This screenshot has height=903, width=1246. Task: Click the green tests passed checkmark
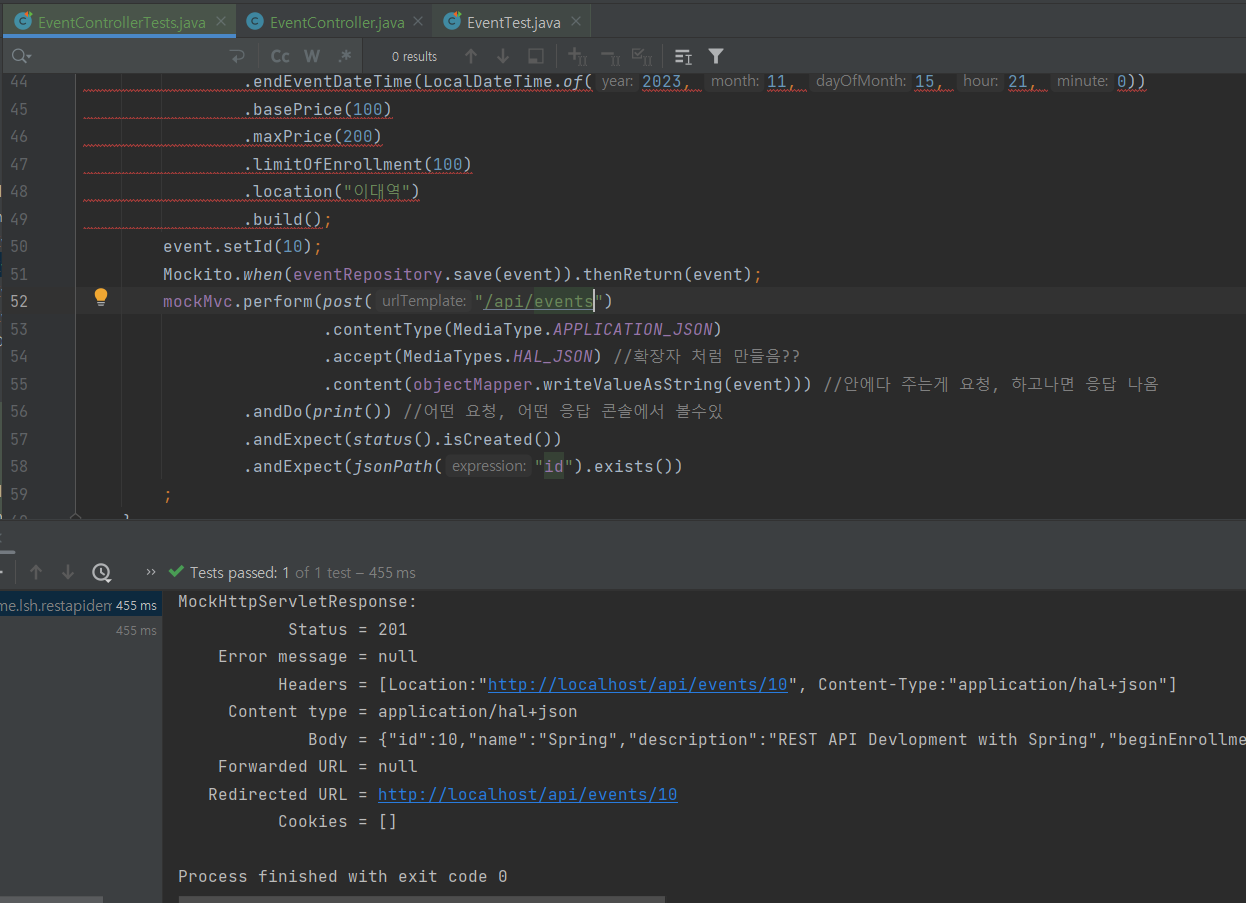click(x=177, y=572)
